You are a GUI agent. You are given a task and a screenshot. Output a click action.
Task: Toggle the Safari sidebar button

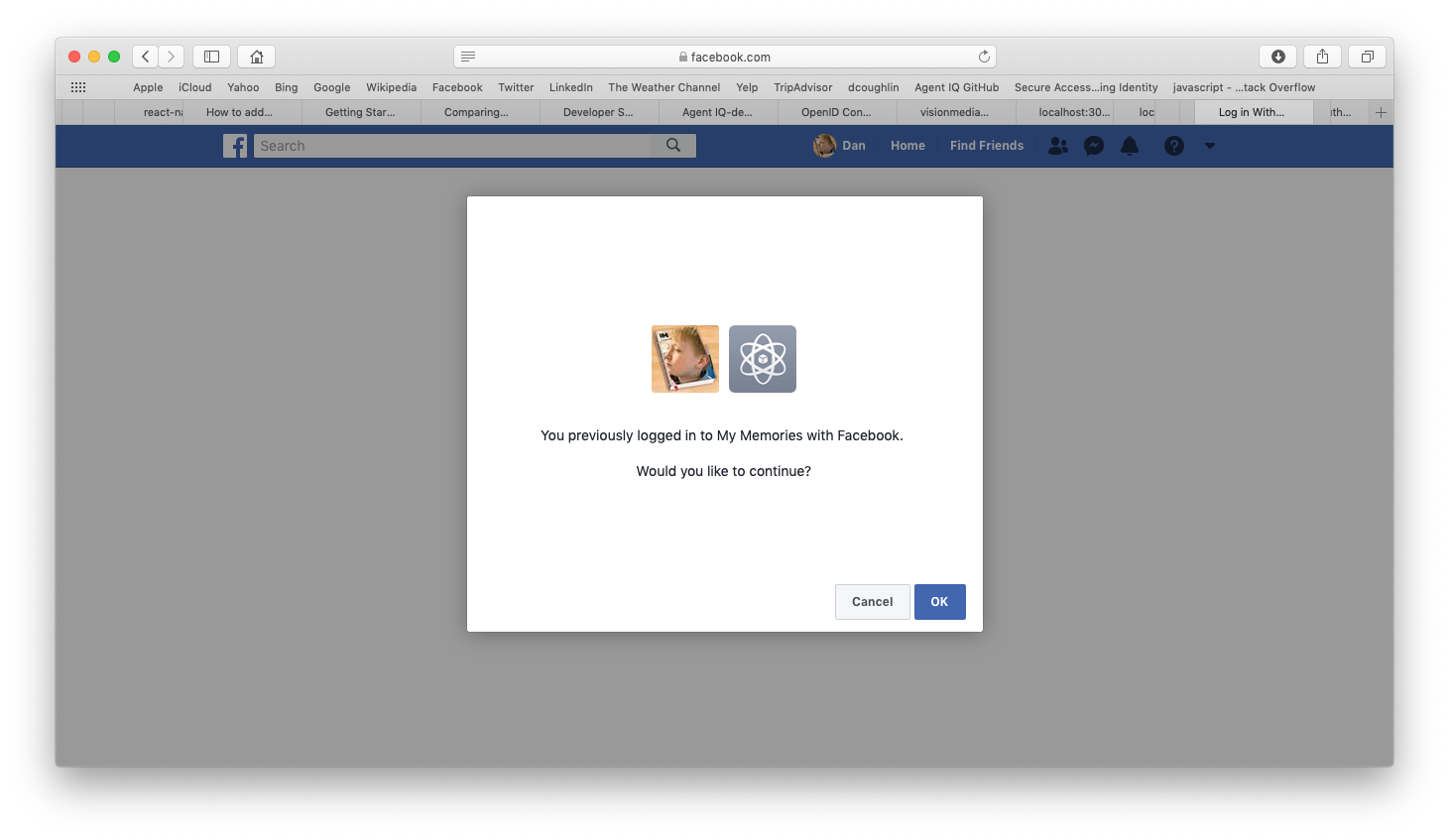coord(211,57)
